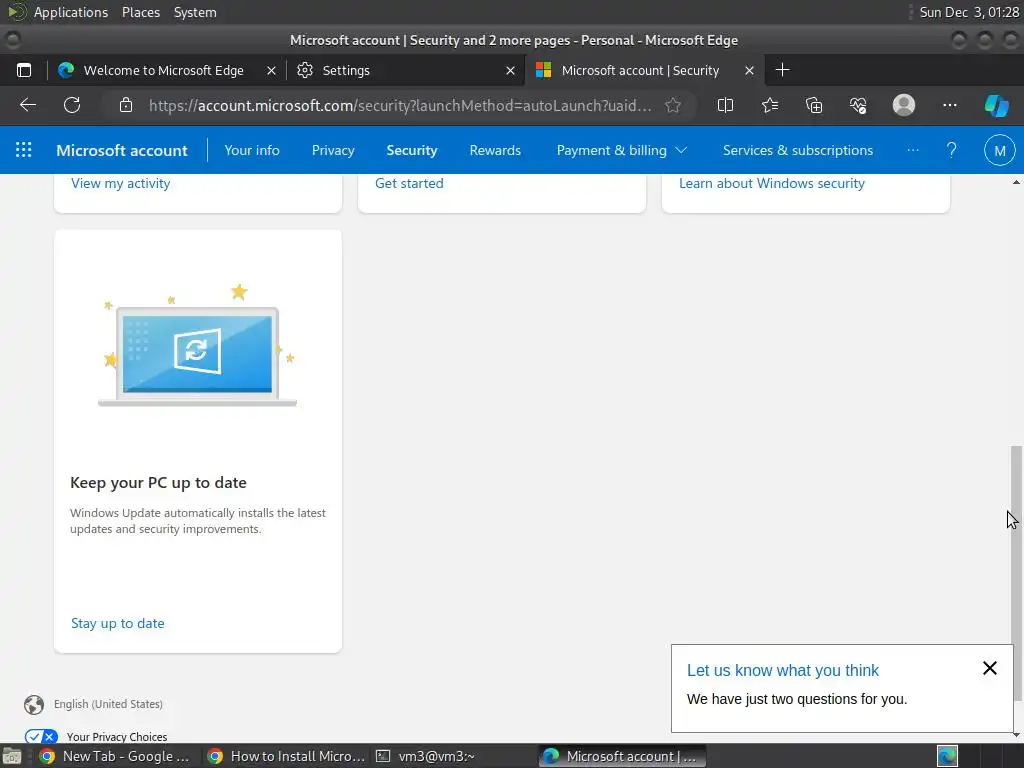
Task: Expand the Payment & billing dropdown
Action: (621, 150)
